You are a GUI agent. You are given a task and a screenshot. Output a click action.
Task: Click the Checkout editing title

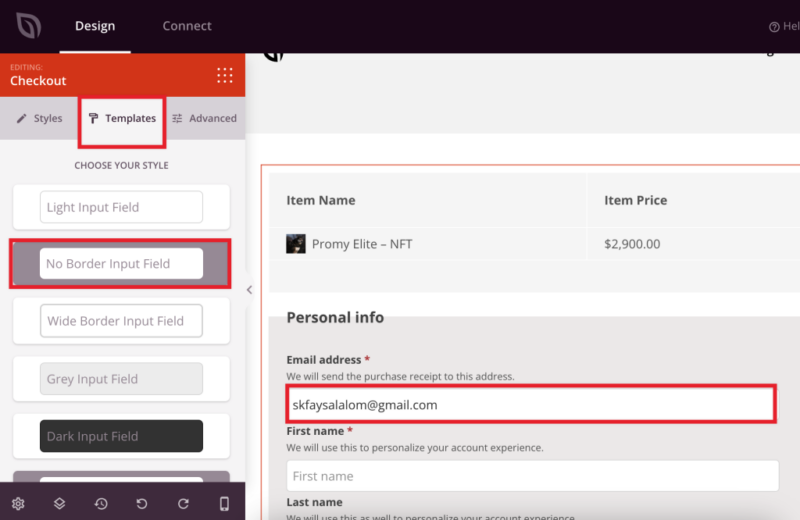click(x=38, y=81)
